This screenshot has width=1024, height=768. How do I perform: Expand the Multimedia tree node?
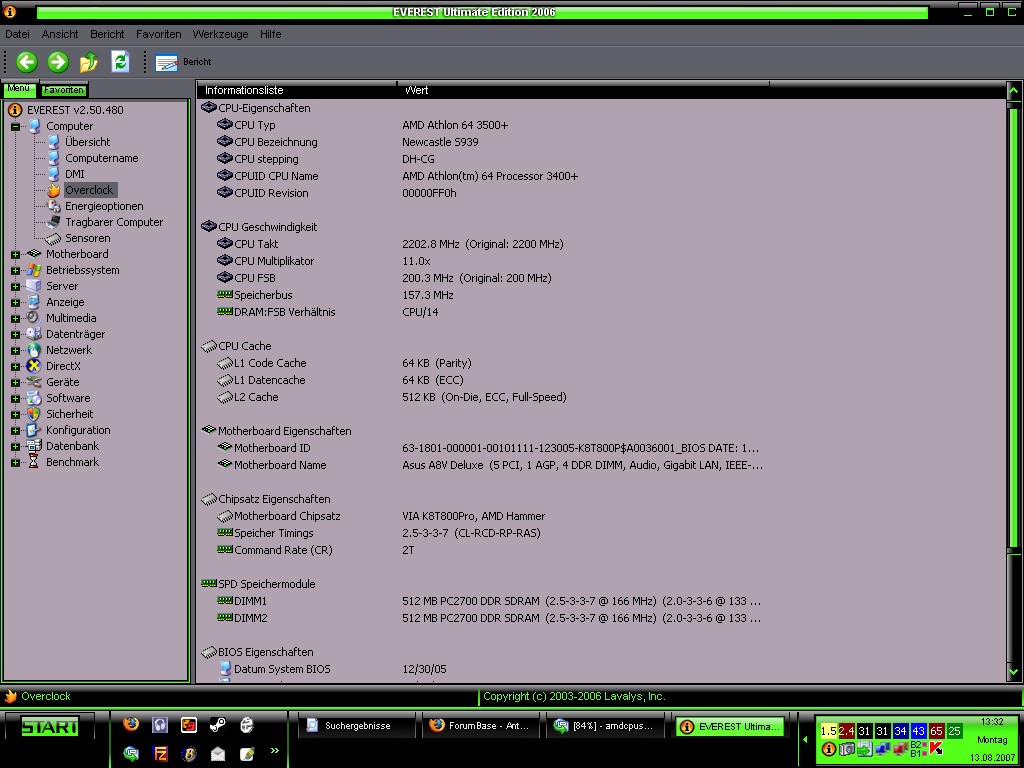tap(15, 318)
